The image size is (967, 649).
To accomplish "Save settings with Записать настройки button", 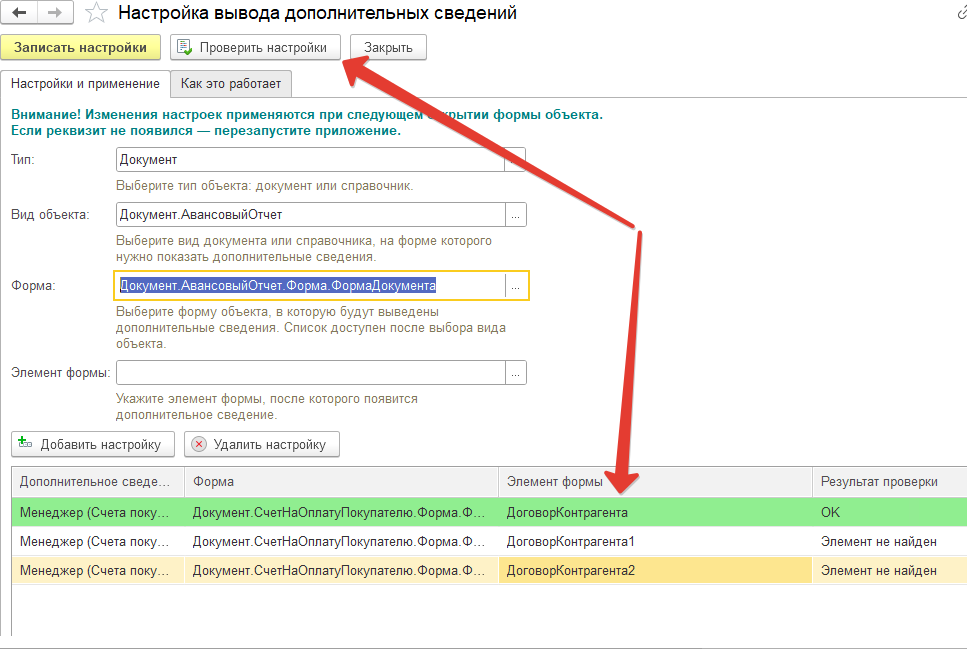I will coord(80,48).
